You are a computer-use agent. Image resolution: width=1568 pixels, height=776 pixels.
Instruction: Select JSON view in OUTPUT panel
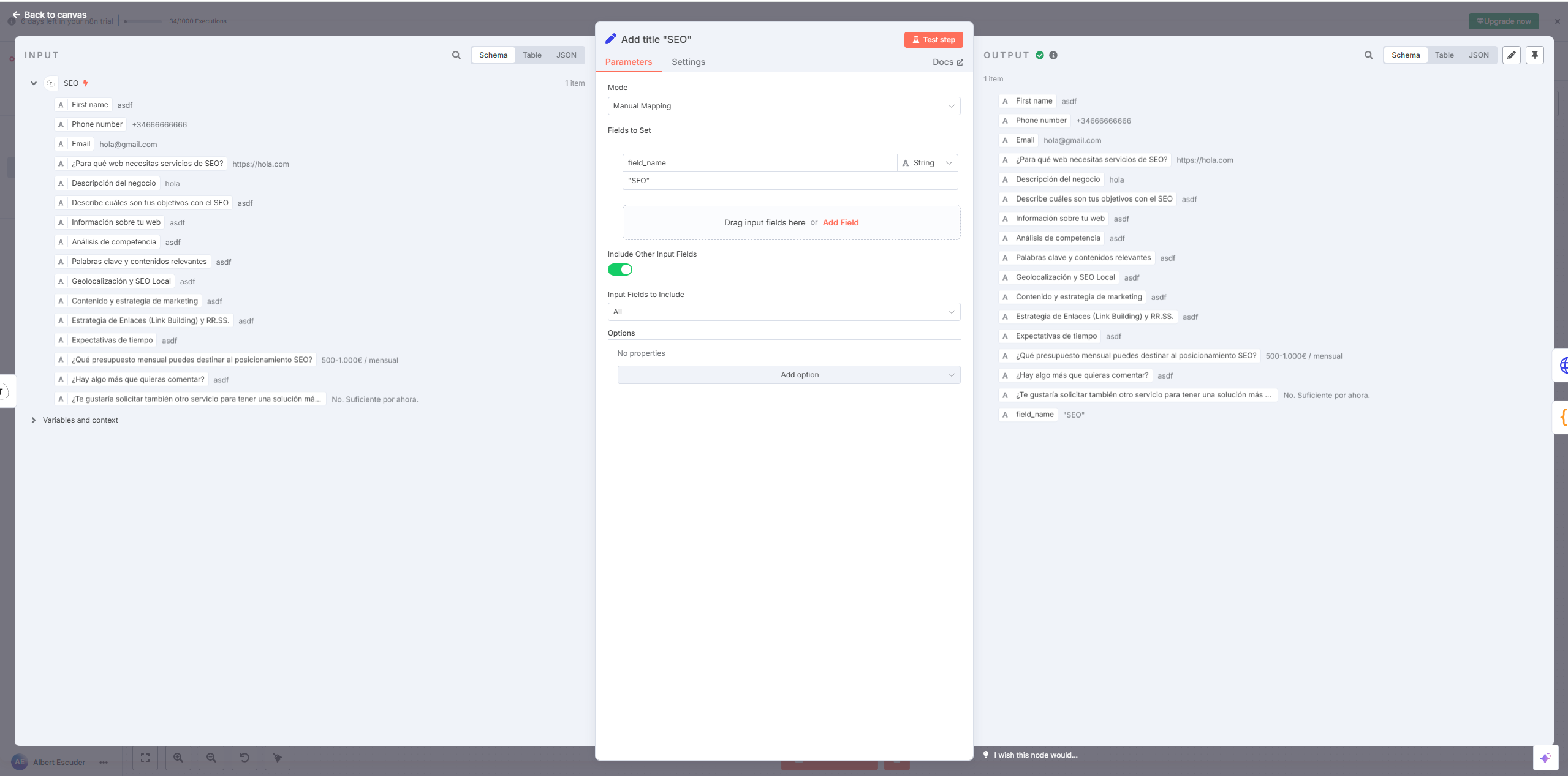point(1479,55)
